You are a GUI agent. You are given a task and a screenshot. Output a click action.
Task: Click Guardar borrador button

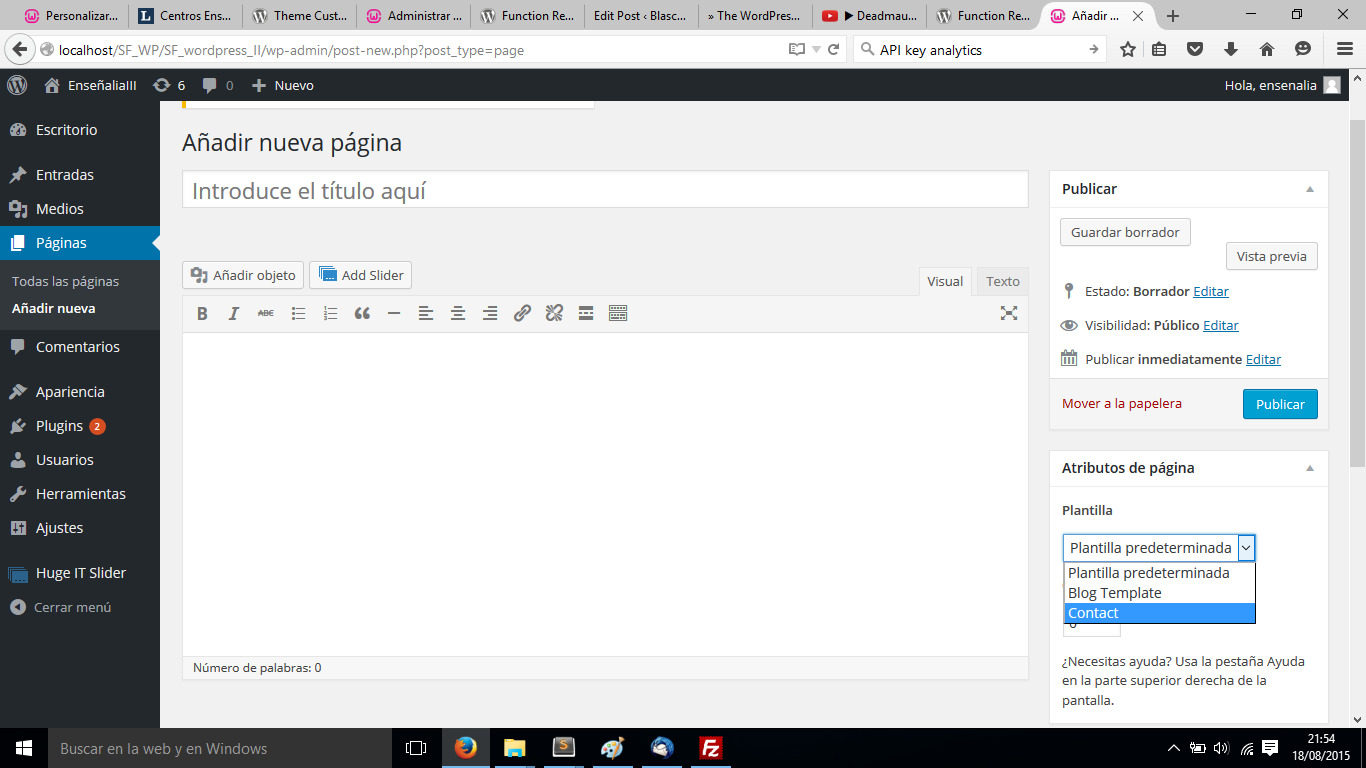click(1125, 232)
